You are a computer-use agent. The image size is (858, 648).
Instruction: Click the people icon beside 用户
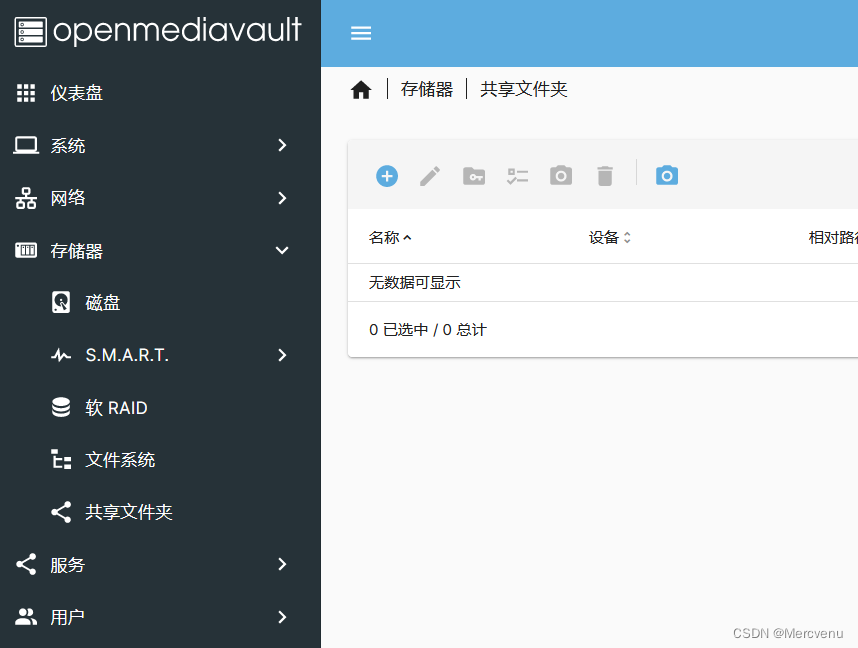(x=26, y=617)
